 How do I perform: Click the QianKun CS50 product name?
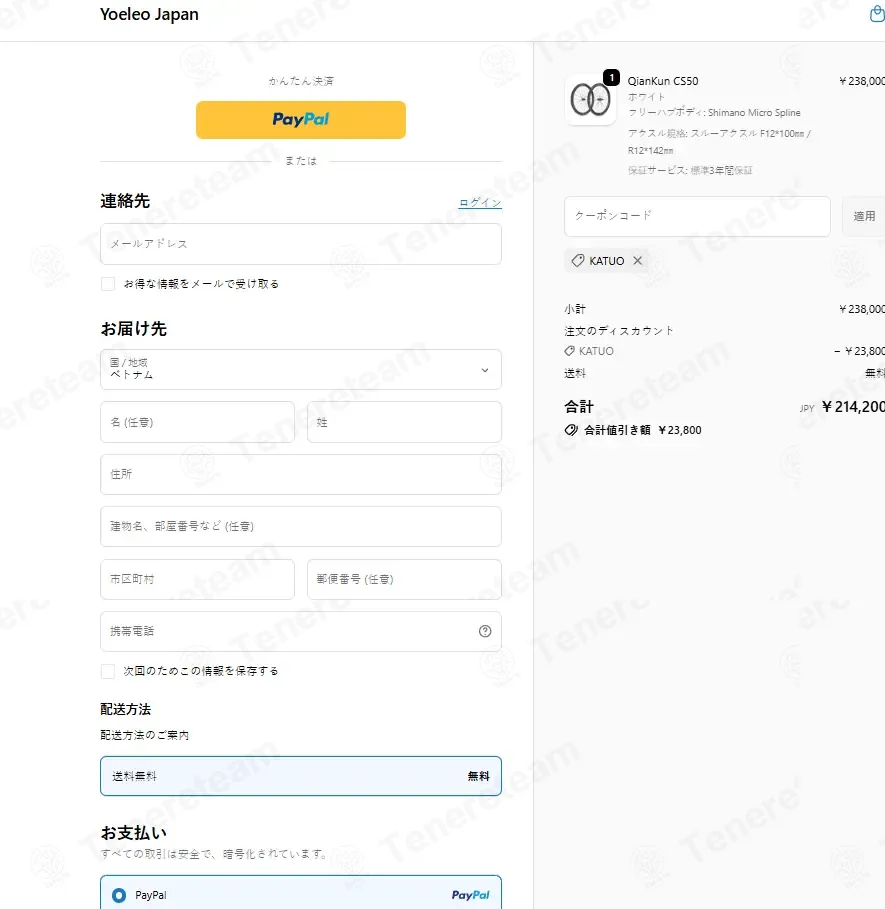tap(663, 81)
